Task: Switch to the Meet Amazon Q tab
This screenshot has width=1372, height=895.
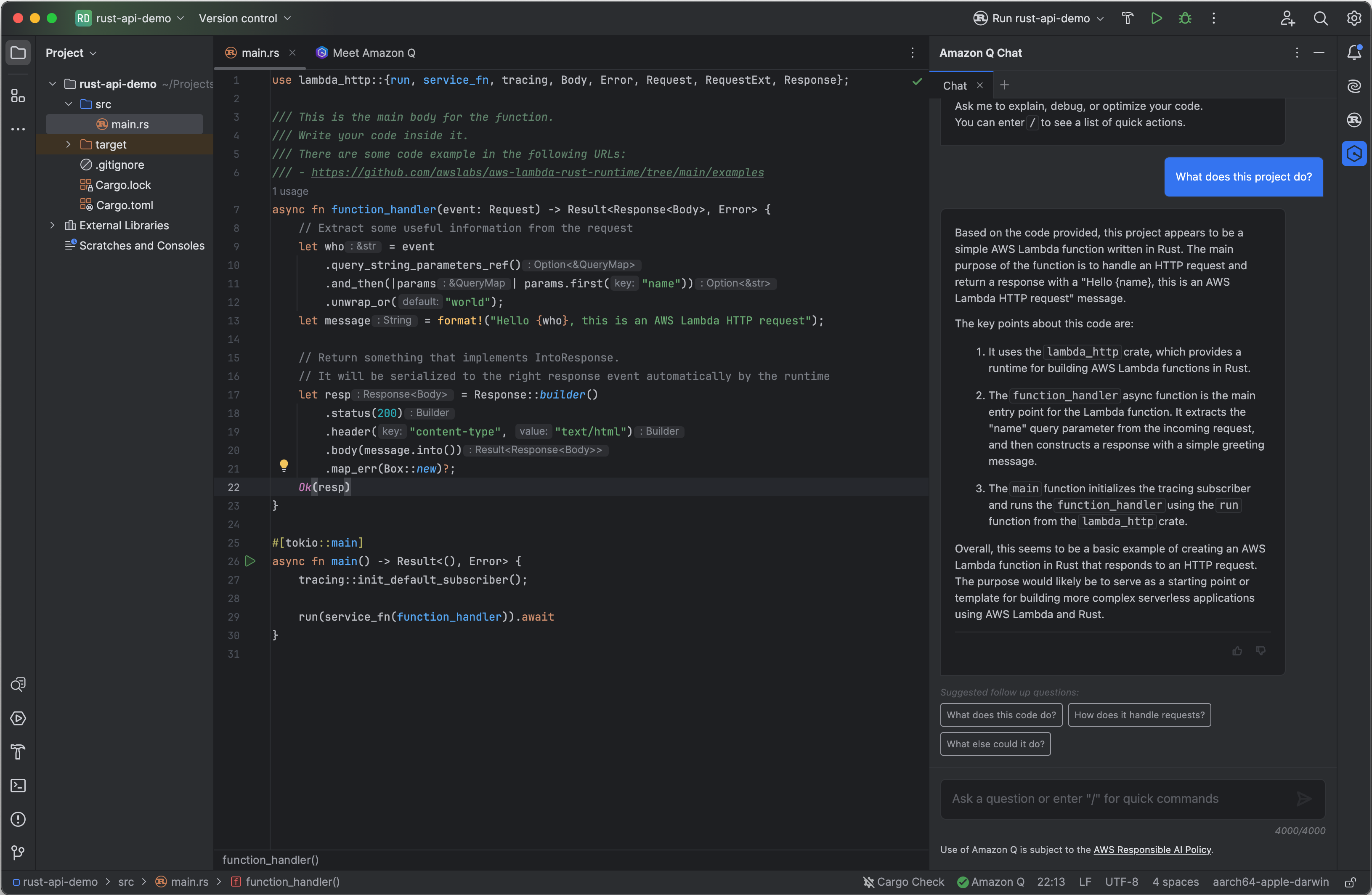Action: [x=366, y=53]
